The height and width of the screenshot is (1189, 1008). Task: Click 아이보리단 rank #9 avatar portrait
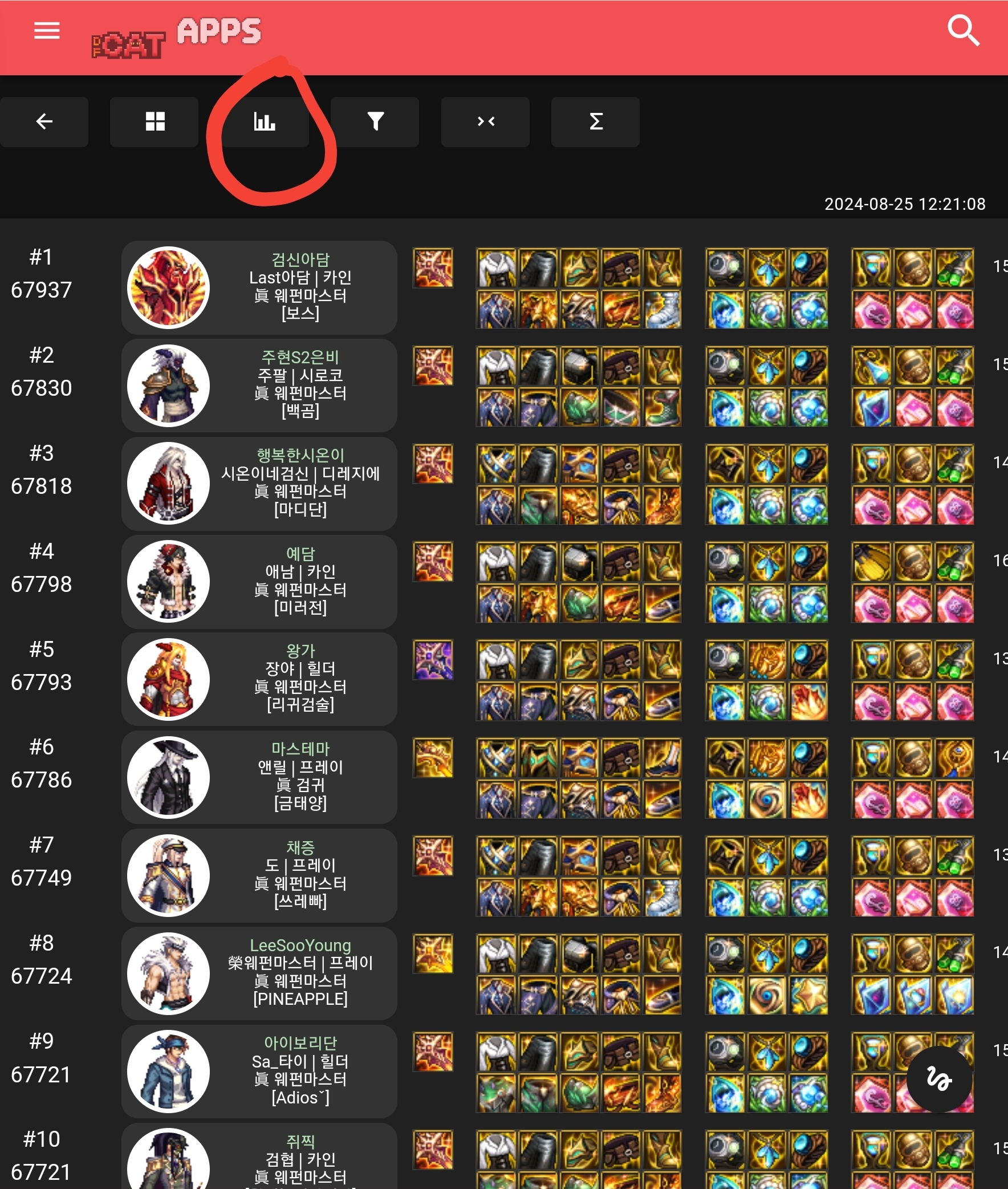click(x=168, y=1072)
